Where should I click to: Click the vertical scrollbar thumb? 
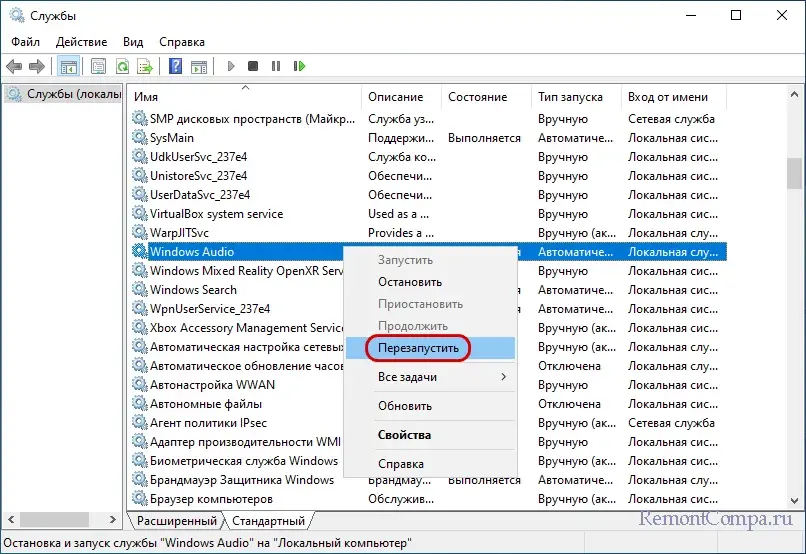pos(794,173)
